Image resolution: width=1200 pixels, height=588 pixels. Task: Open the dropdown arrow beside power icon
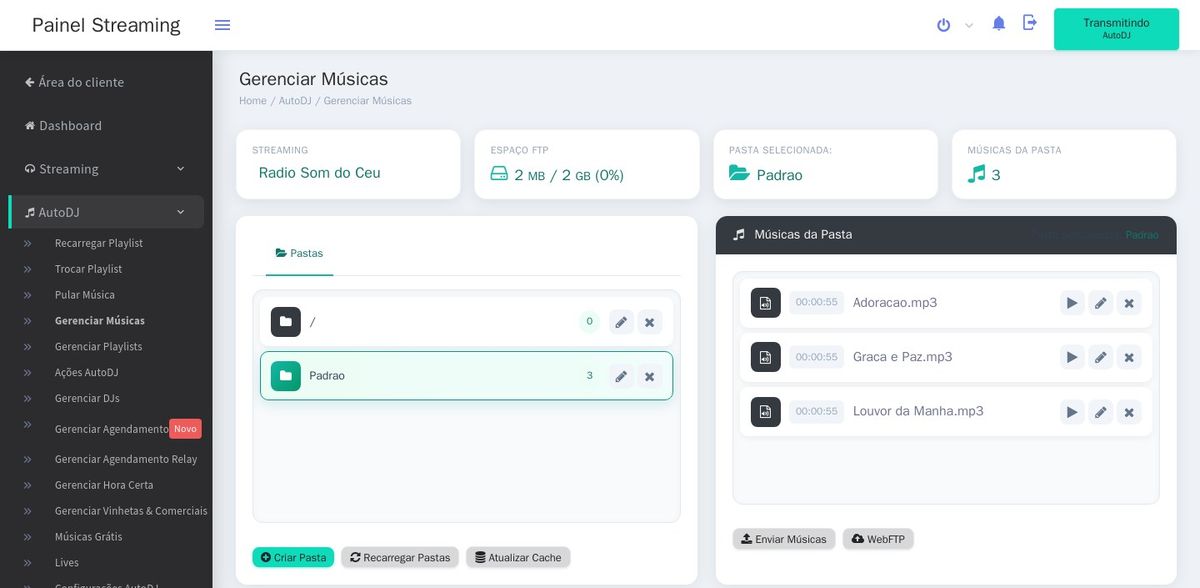pos(968,26)
